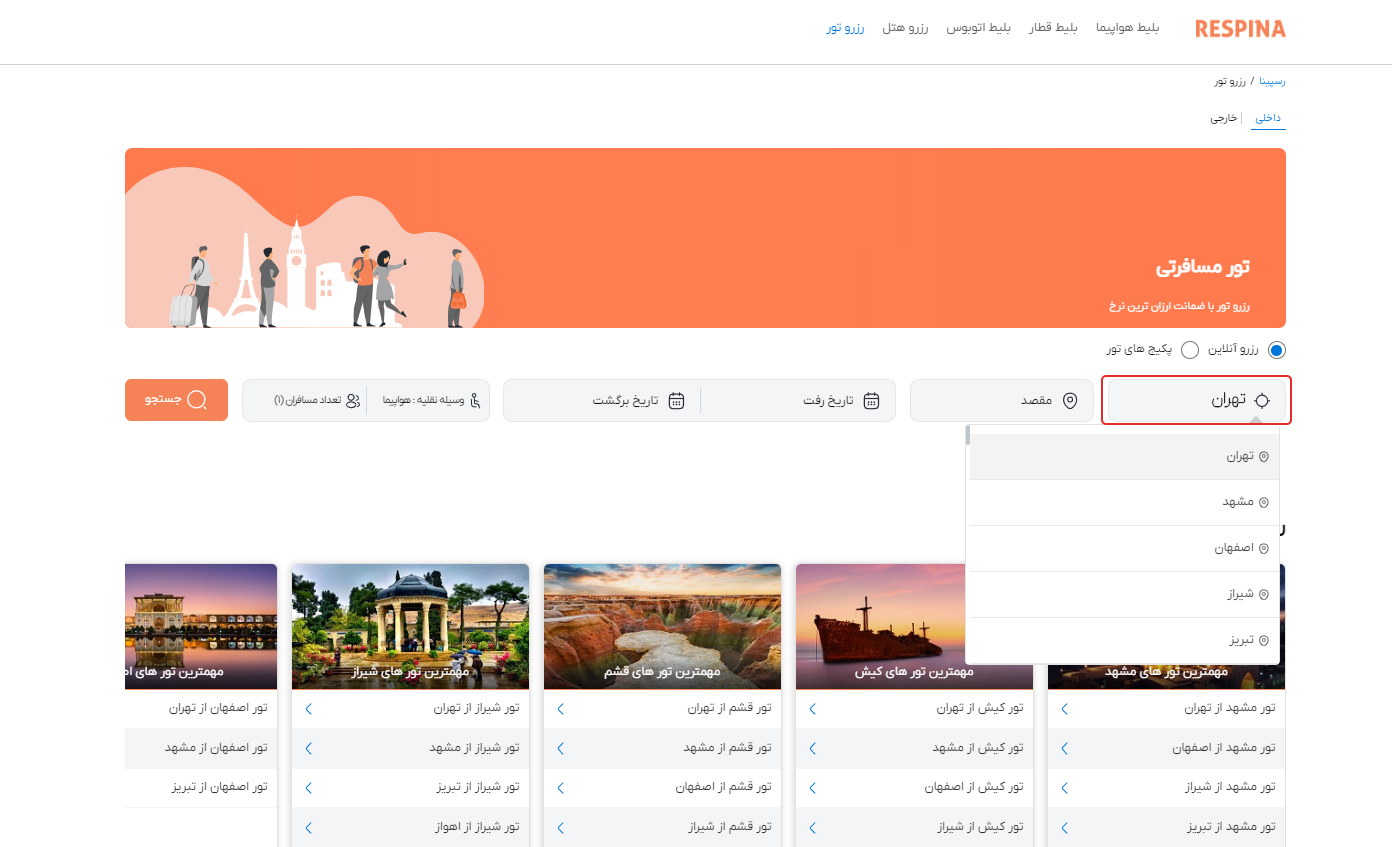Open the مقصد destination dropdown
The width and height of the screenshot is (1392, 847).
1000,400
